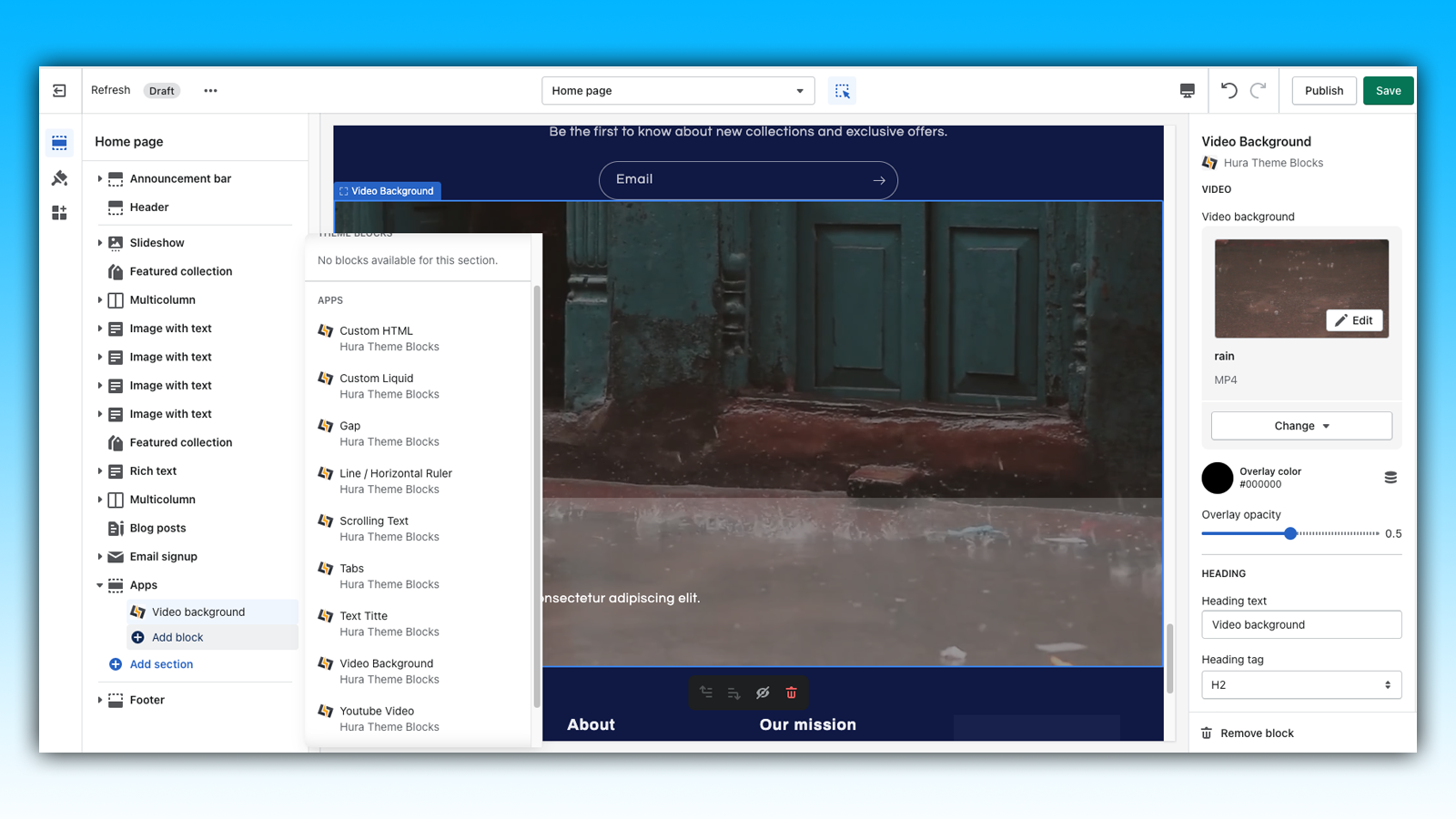Open App embeds icon in sidebar

[x=59, y=212]
